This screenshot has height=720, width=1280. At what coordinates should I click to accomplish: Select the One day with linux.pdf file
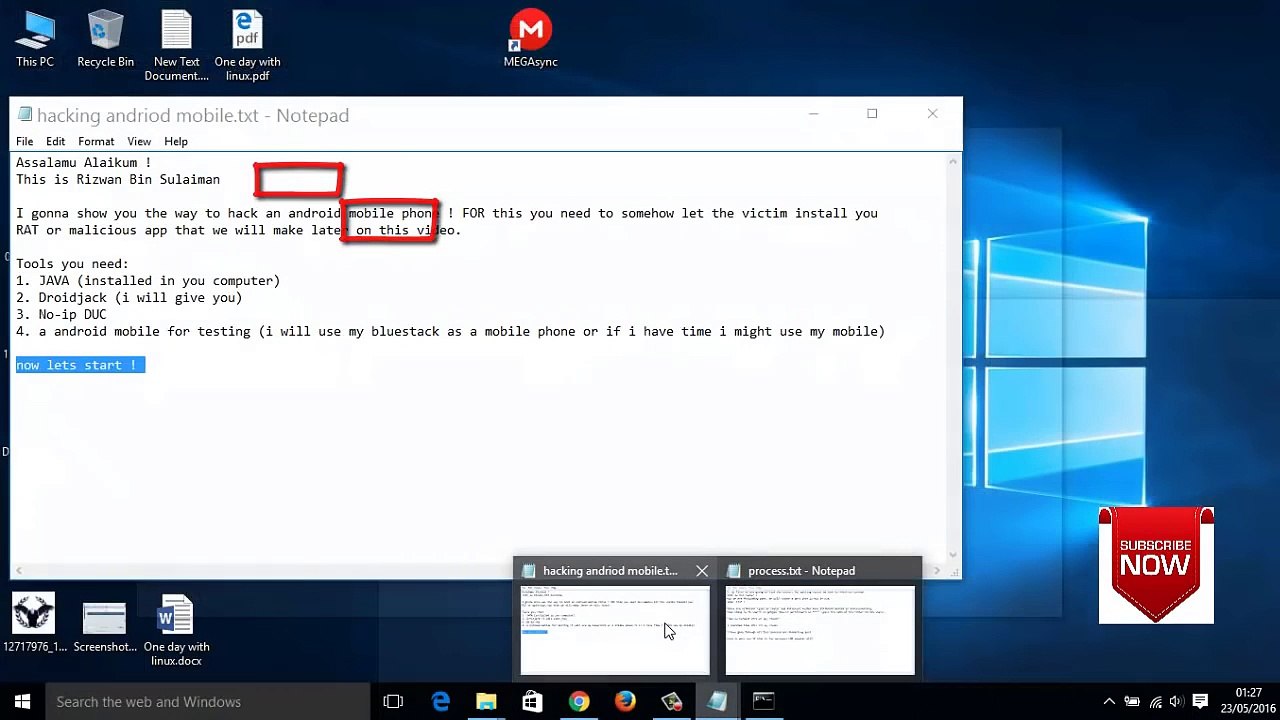click(247, 46)
